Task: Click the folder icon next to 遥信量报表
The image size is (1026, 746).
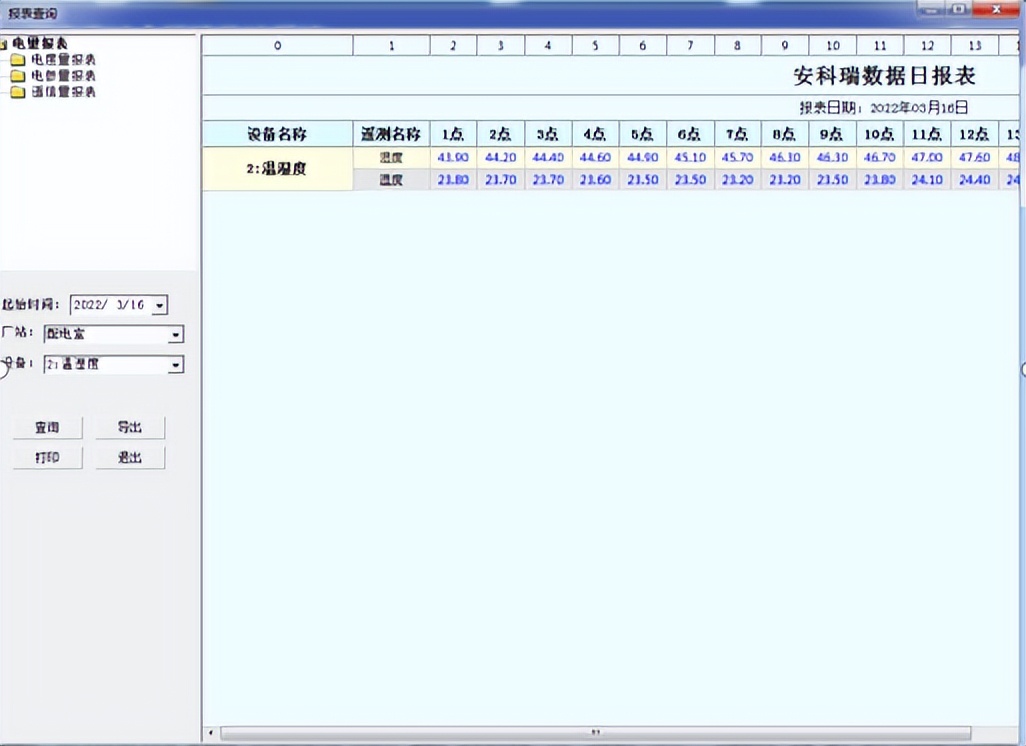Action: (17, 92)
